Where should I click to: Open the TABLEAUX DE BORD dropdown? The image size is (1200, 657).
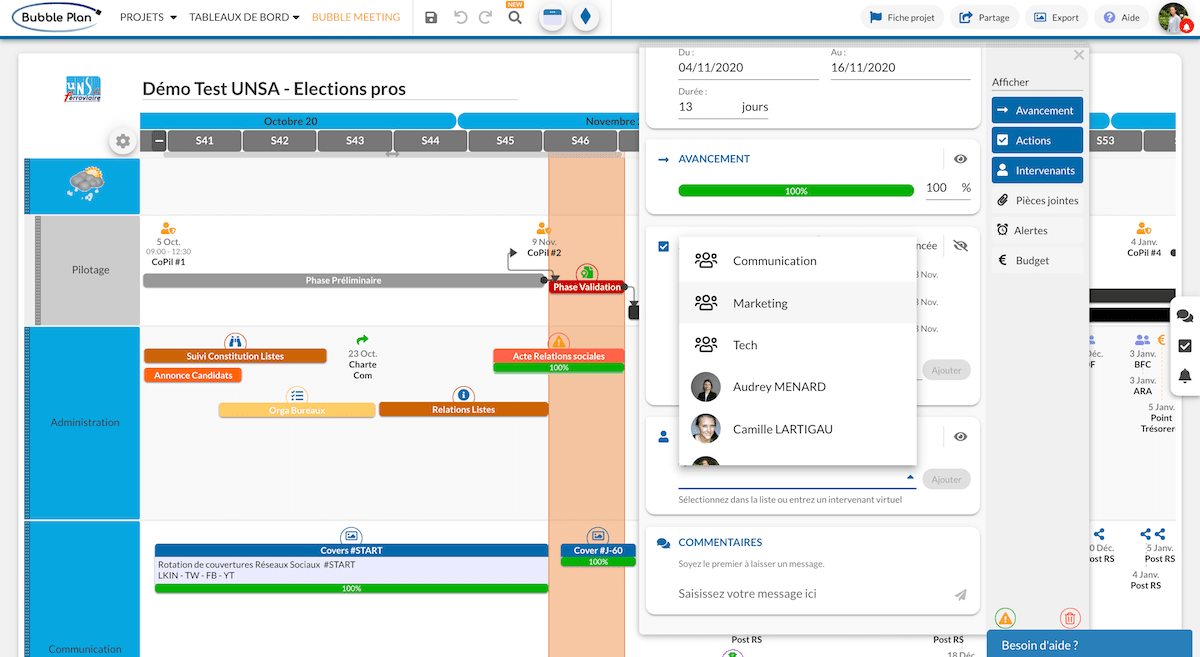tap(240, 17)
